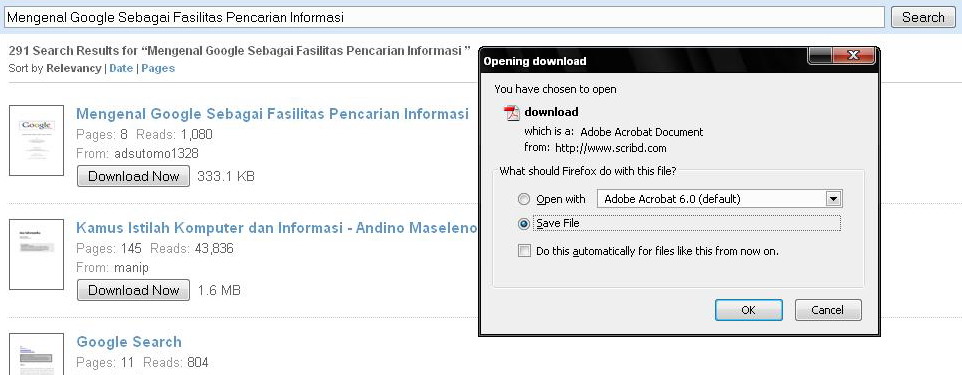Sort results by Relevancy
The image size is (962, 375).
click(74, 68)
